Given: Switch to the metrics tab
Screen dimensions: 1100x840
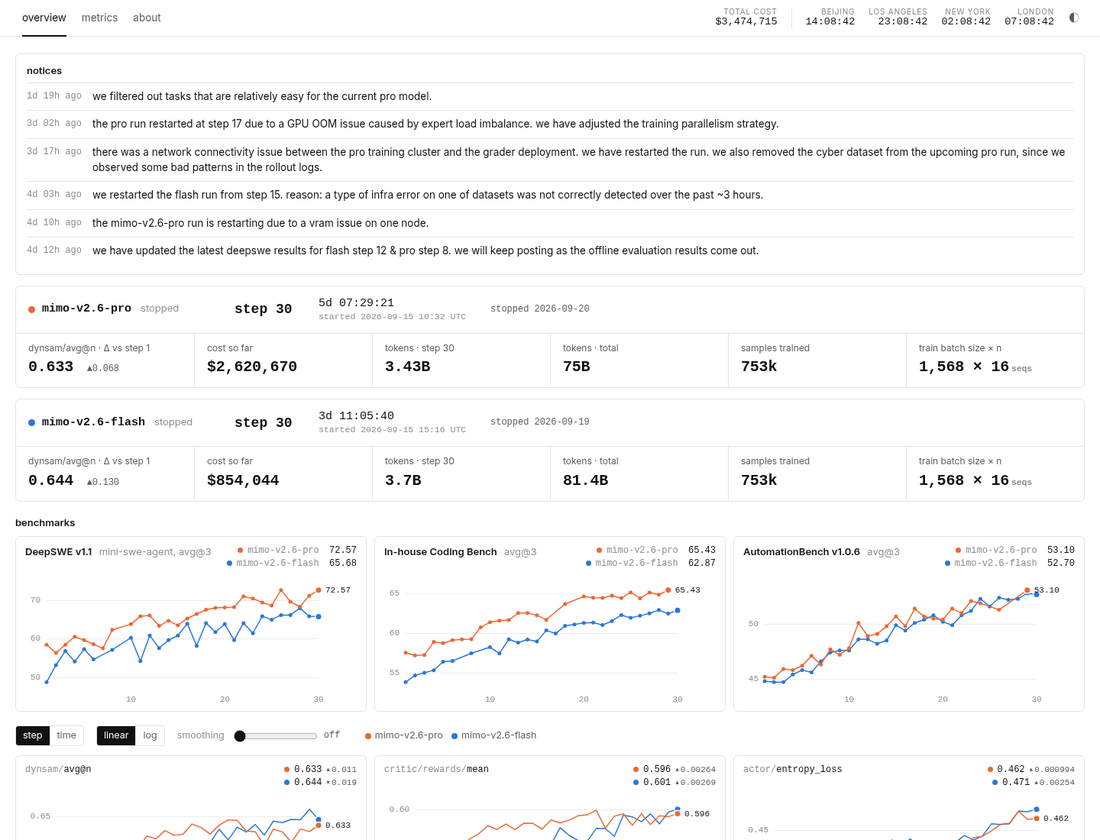Looking at the screenshot, I should [100, 18].
